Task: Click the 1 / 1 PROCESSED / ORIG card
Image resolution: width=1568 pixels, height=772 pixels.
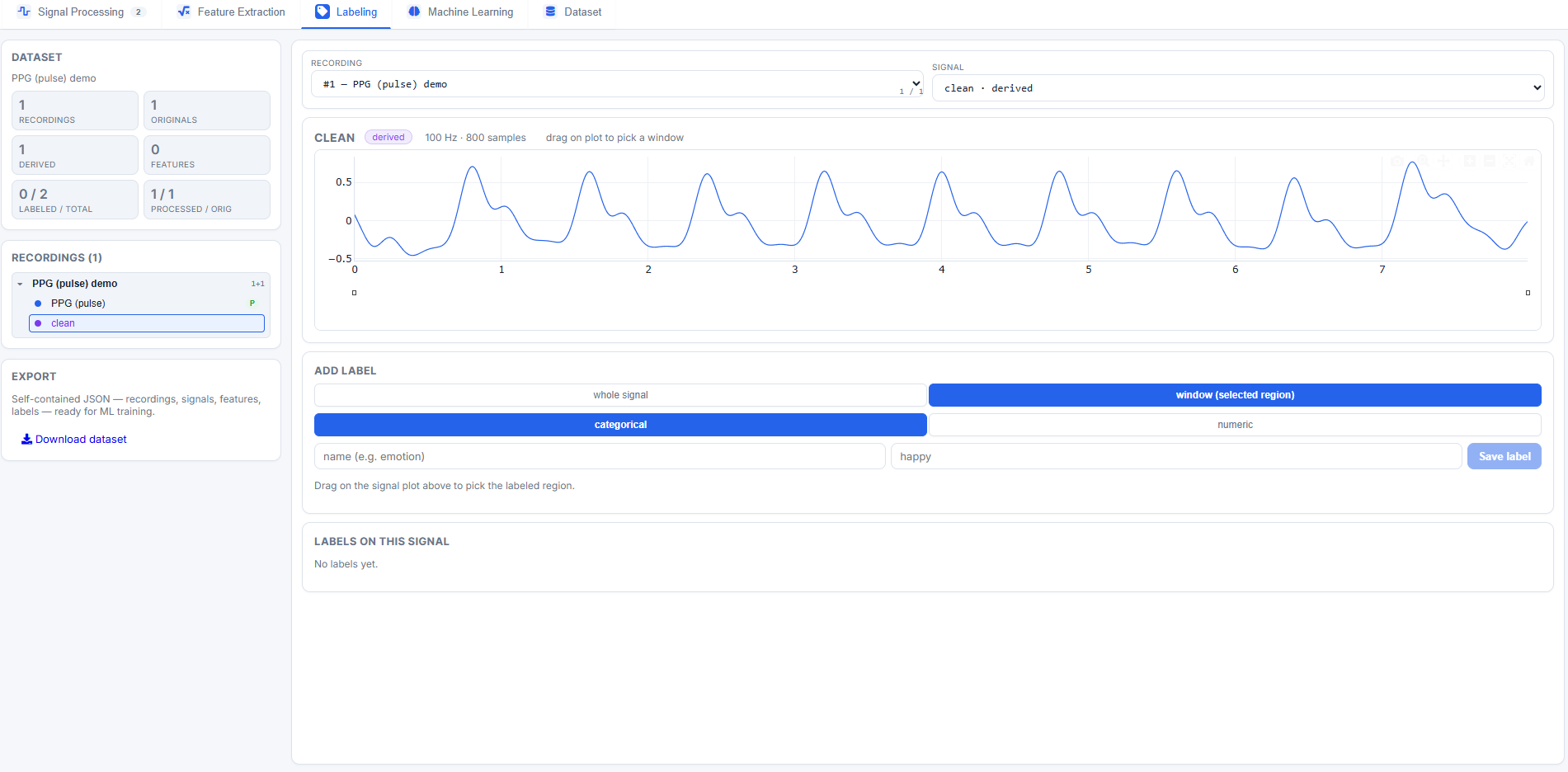Action: (207, 200)
